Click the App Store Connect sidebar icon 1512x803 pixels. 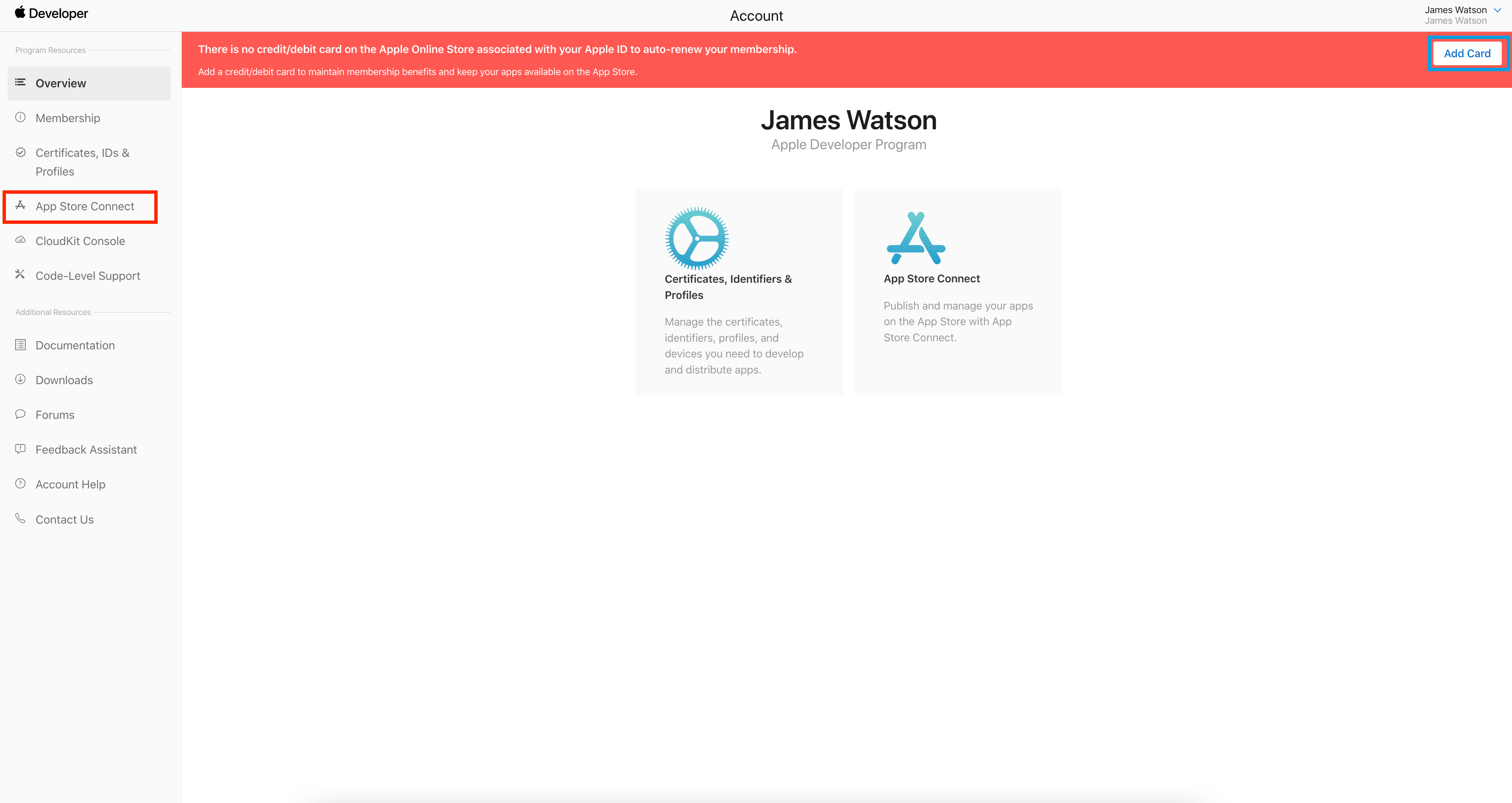pos(20,205)
